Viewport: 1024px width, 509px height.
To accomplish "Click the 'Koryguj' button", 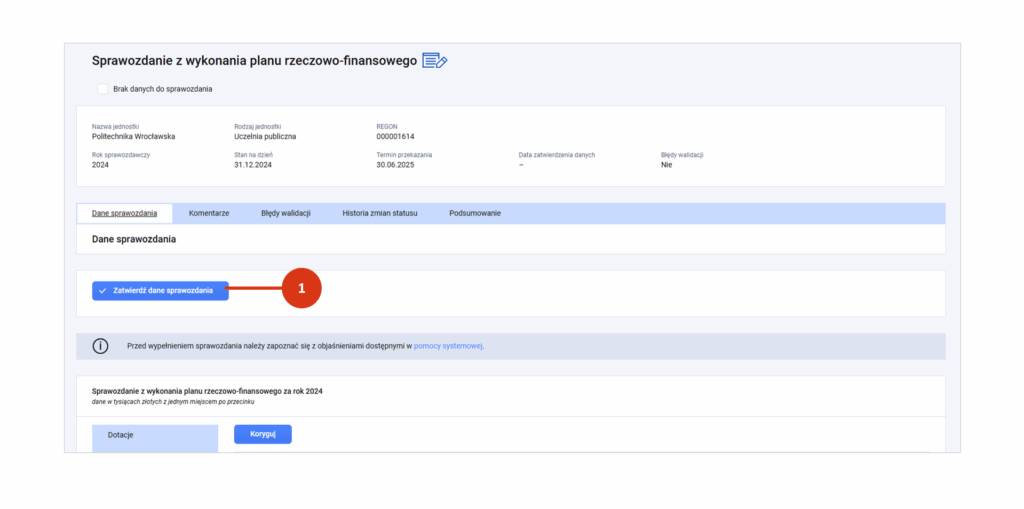I will coord(263,435).
